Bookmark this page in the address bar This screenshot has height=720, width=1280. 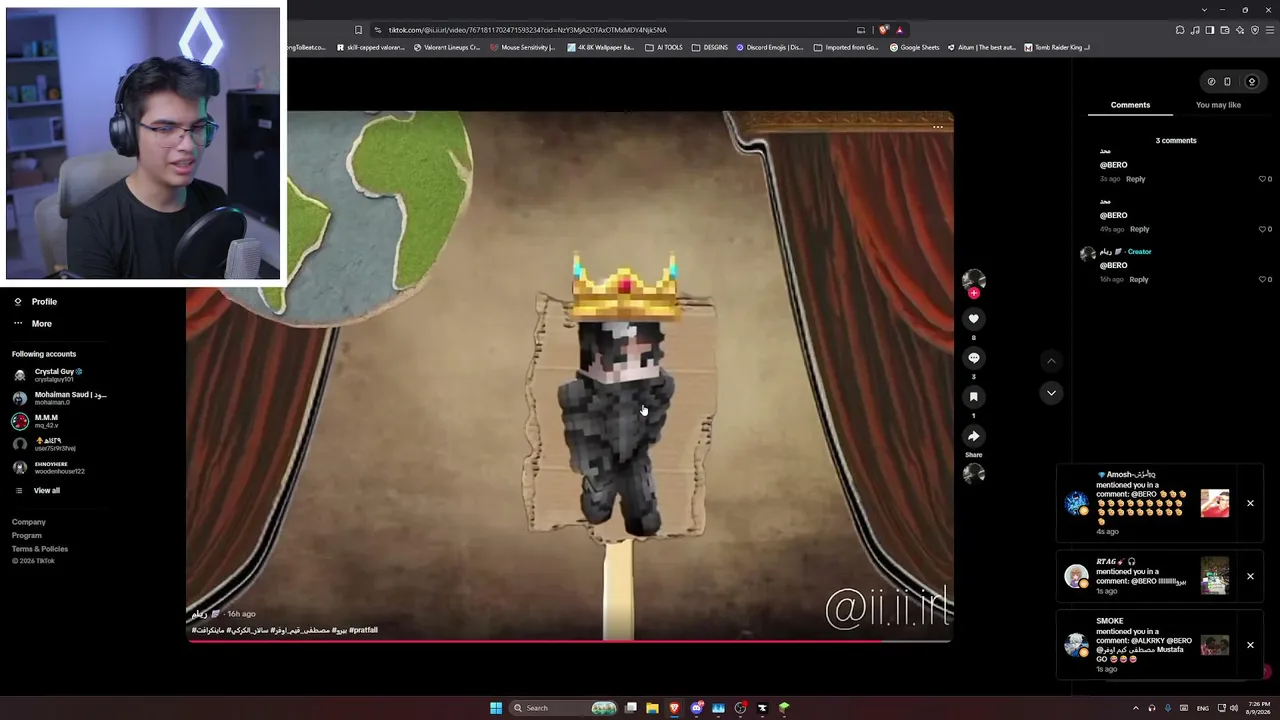(359, 30)
